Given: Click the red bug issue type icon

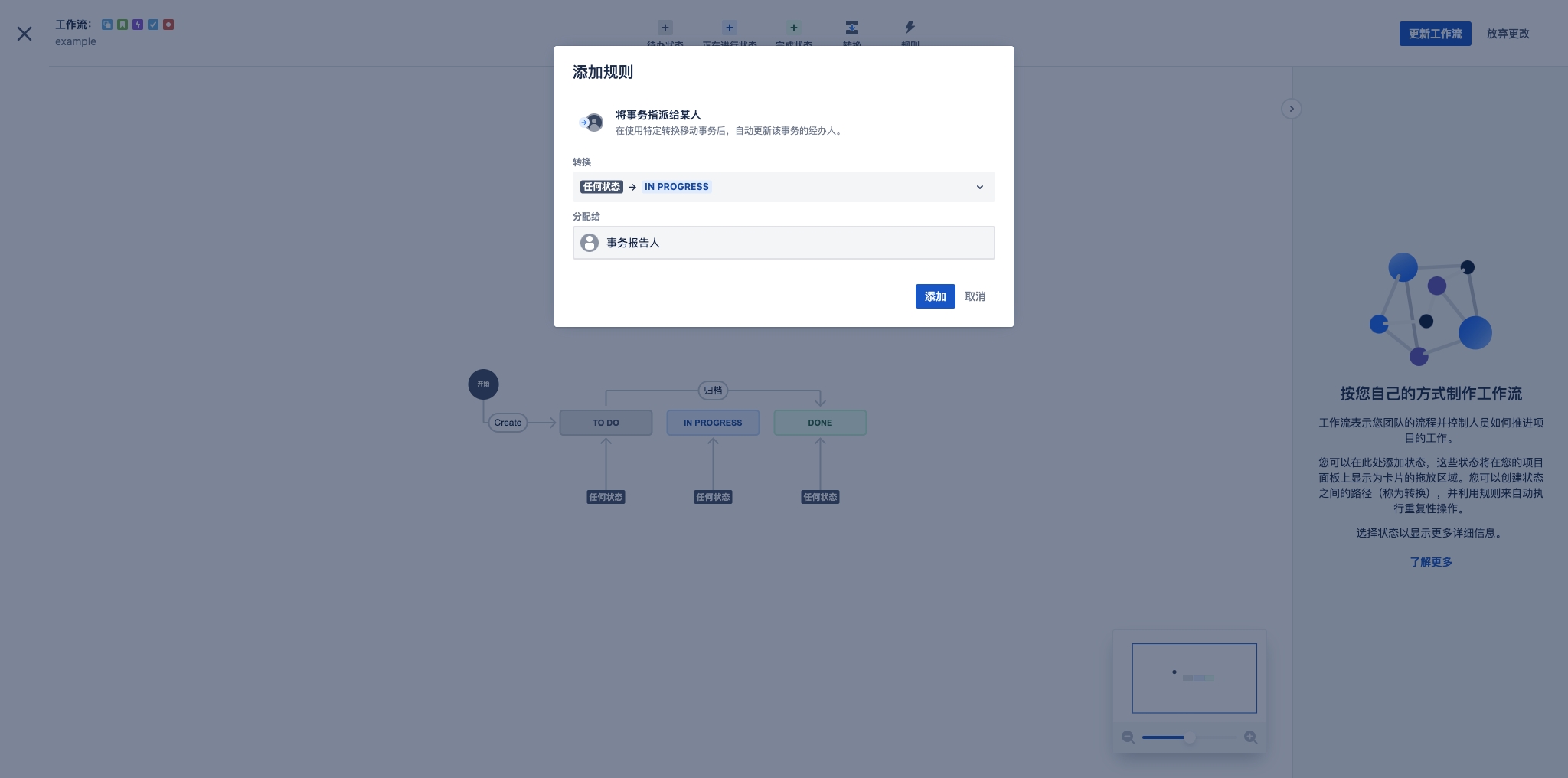Looking at the screenshot, I should click(x=168, y=25).
